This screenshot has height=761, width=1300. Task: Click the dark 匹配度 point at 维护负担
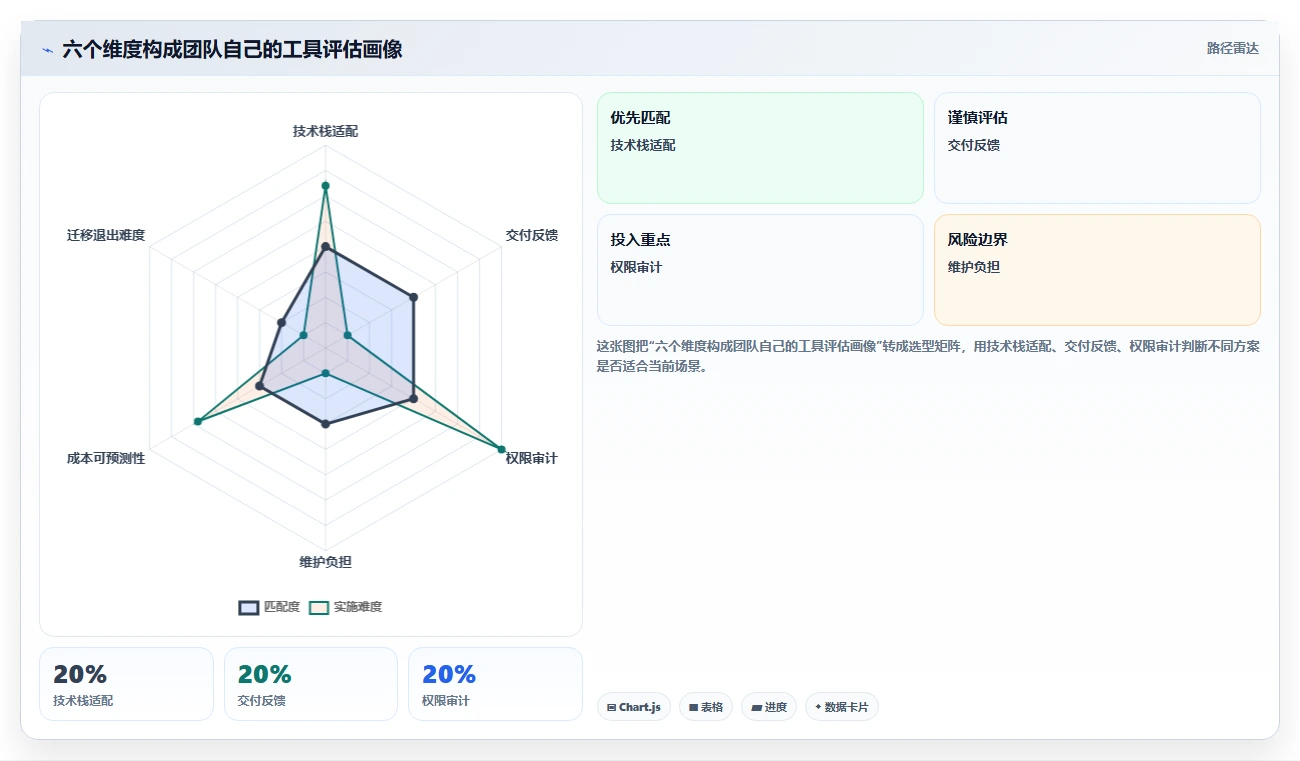[325, 424]
